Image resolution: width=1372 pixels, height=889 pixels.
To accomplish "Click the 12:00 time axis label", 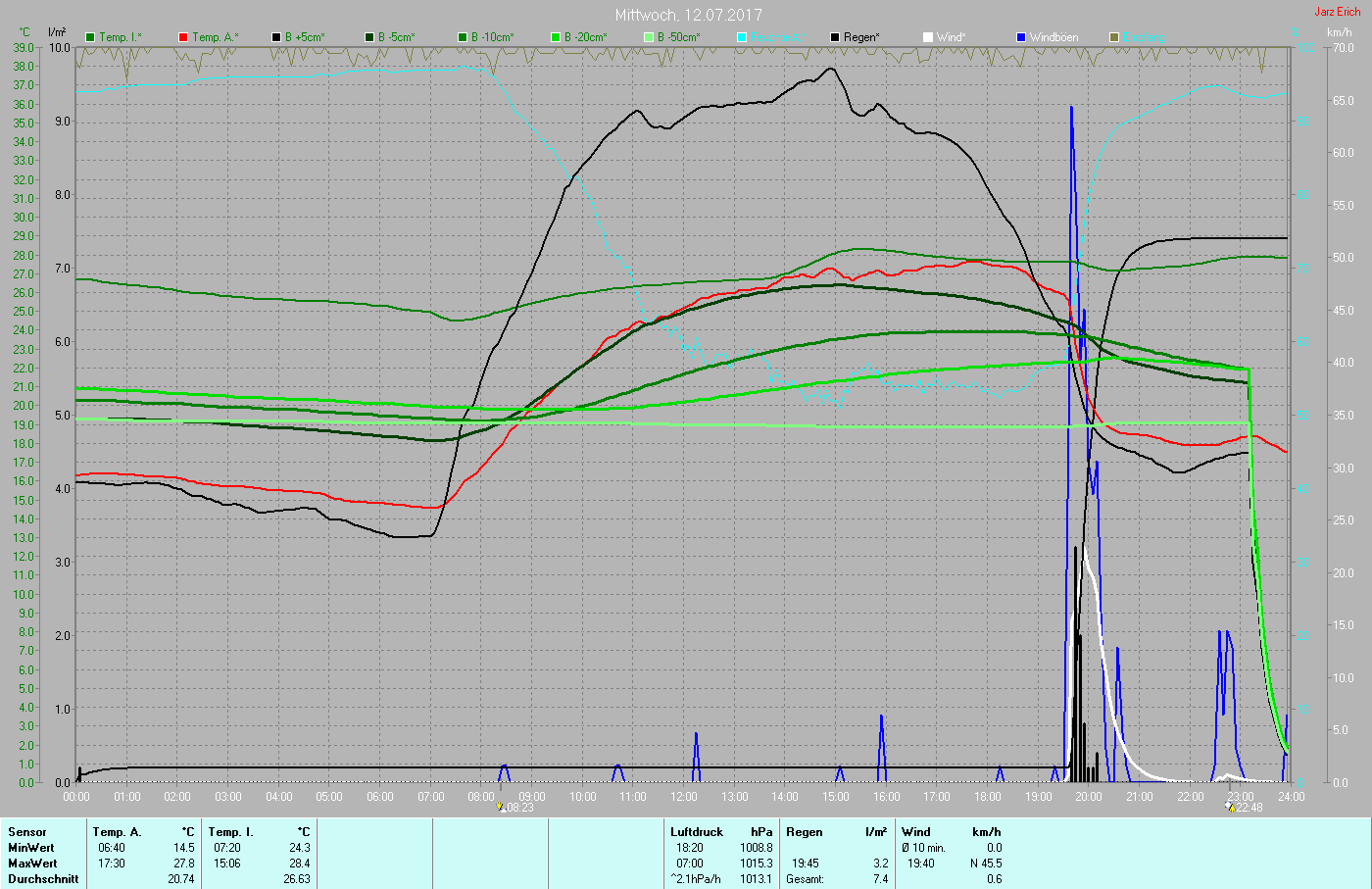I will point(684,797).
